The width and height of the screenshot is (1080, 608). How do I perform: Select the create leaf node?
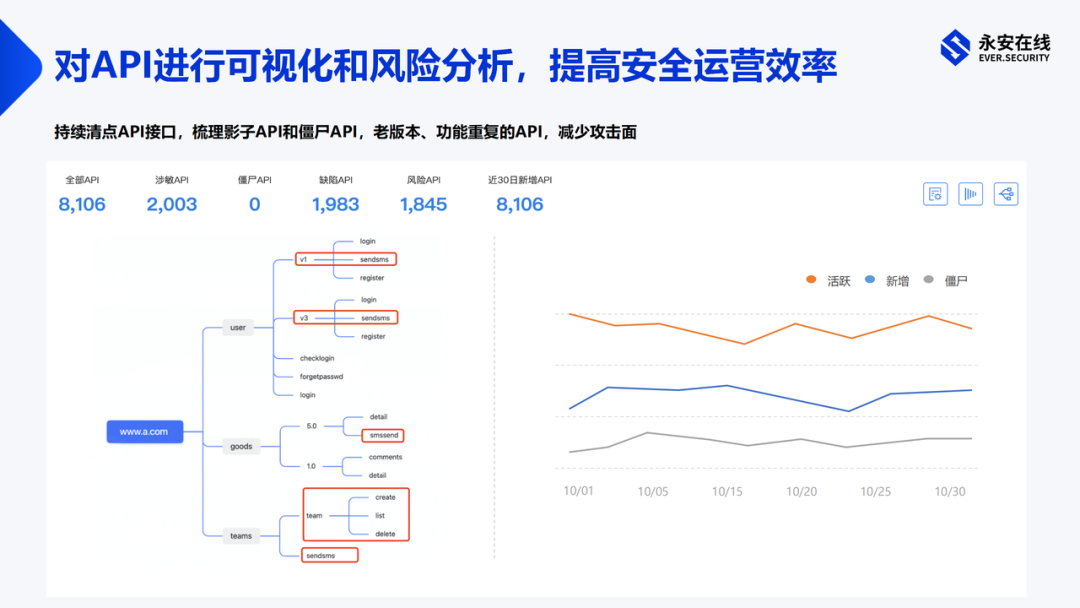(385, 497)
